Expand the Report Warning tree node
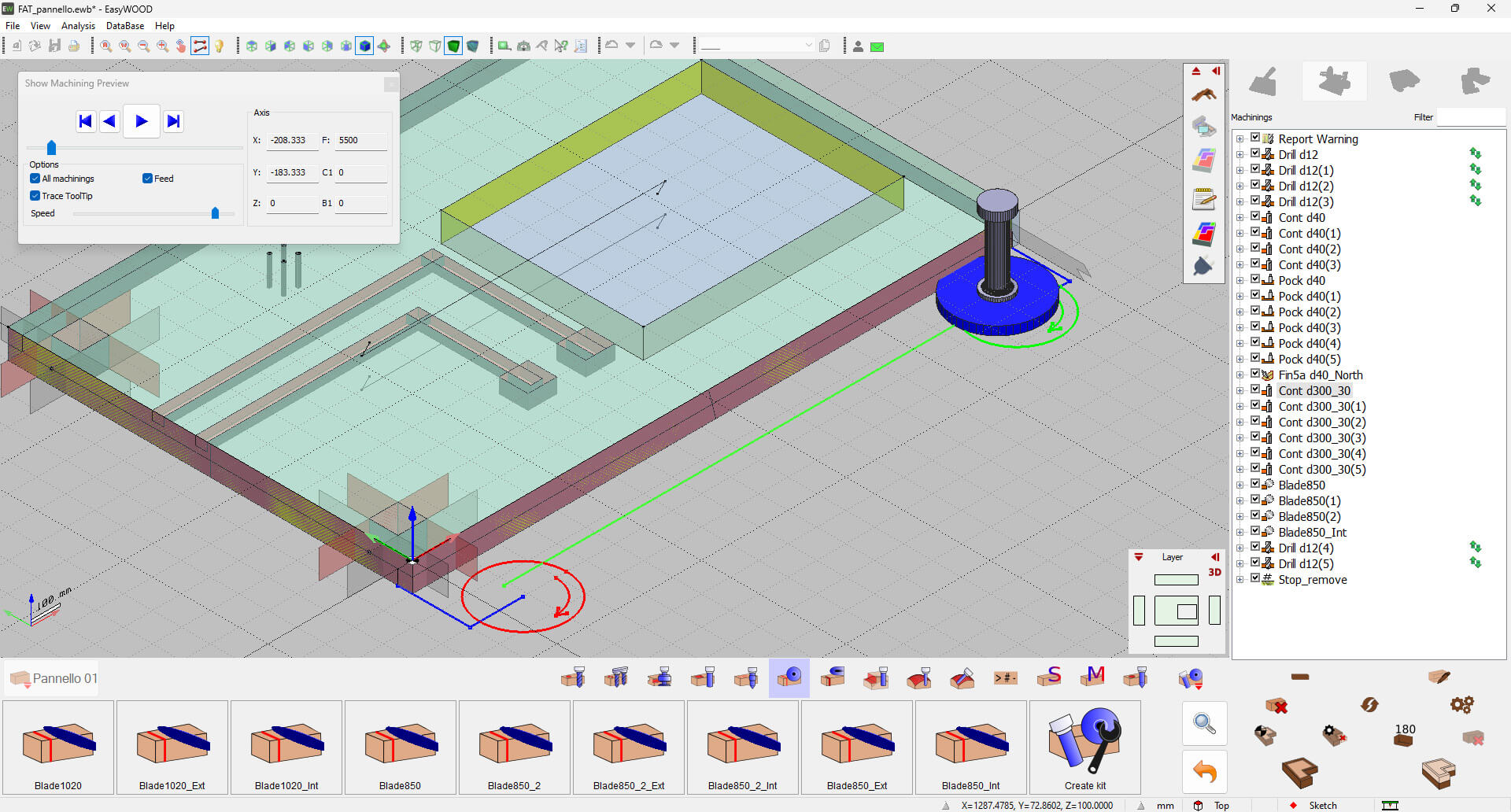The height and width of the screenshot is (812, 1511). pos(1240,139)
